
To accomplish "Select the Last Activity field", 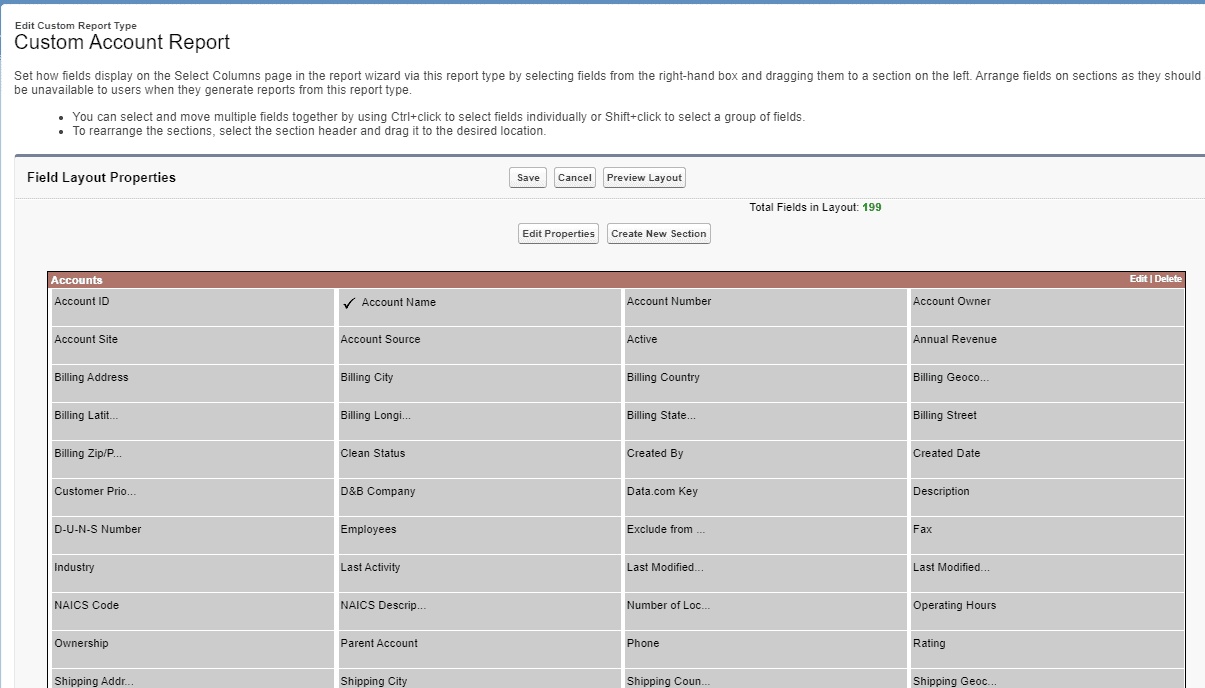I will tap(480, 573).
